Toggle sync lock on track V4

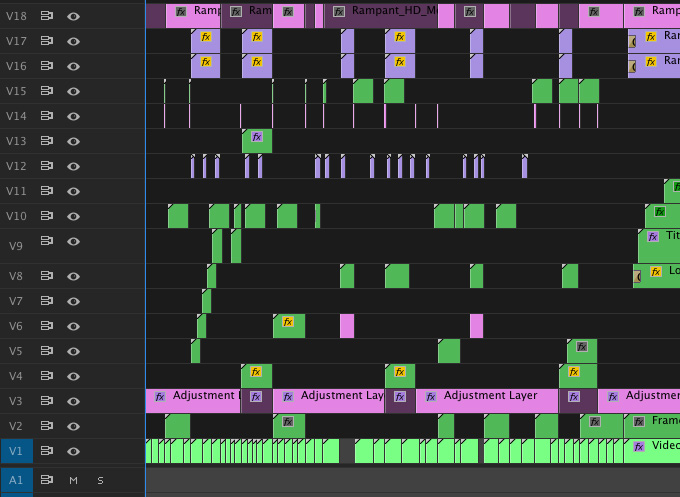pyautogui.click(x=46, y=376)
